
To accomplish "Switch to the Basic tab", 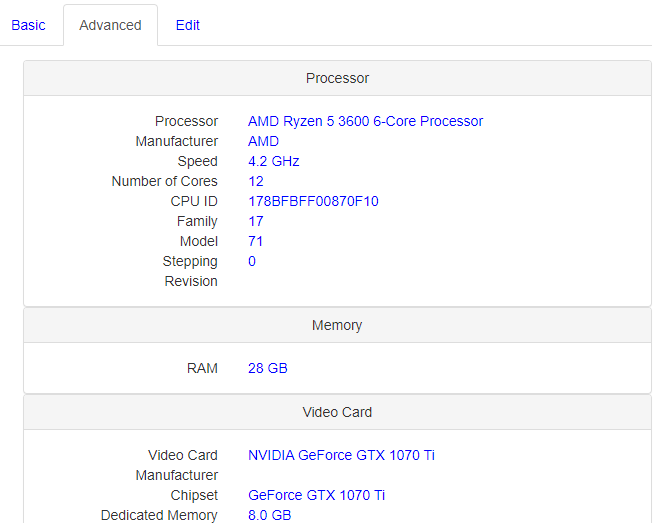I will point(28,25).
